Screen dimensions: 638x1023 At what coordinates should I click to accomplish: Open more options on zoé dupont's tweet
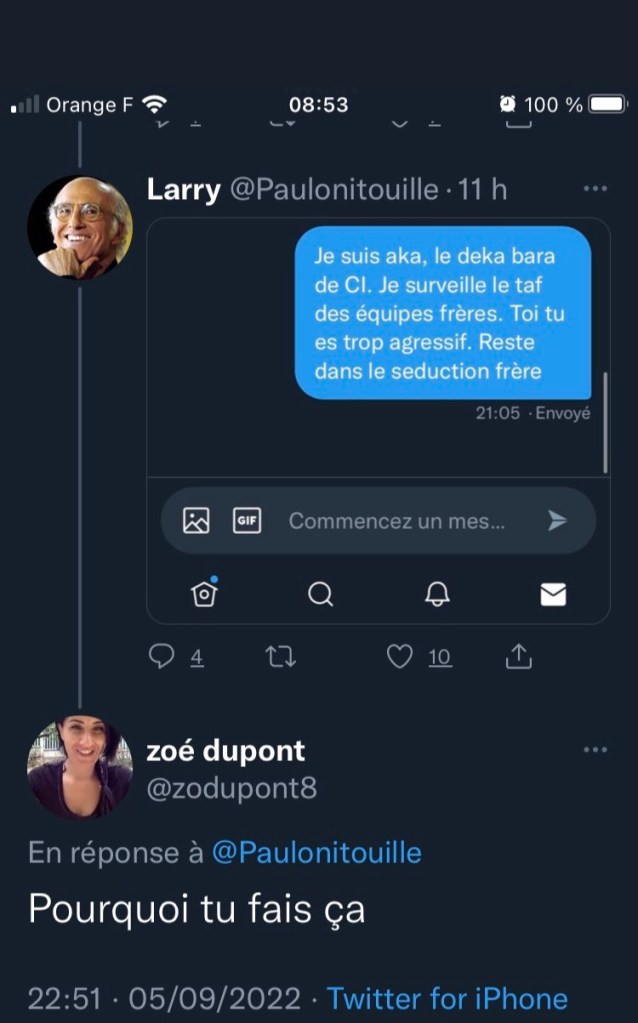click(595, 750)
